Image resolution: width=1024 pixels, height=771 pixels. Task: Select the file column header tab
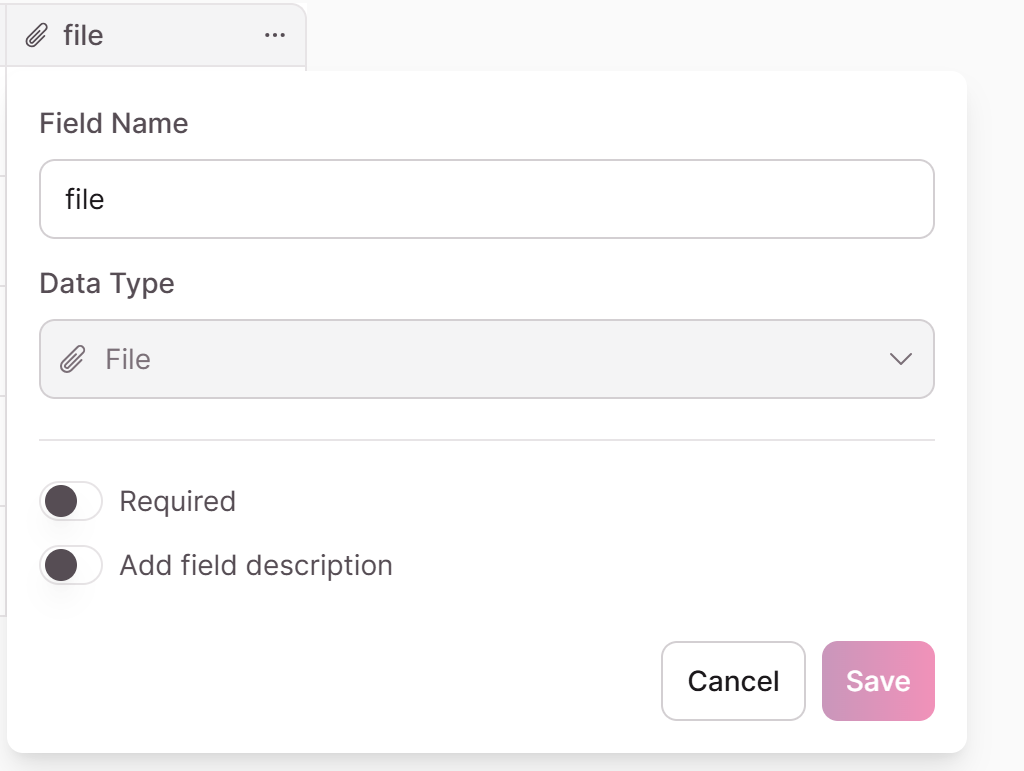coord(155,35)
